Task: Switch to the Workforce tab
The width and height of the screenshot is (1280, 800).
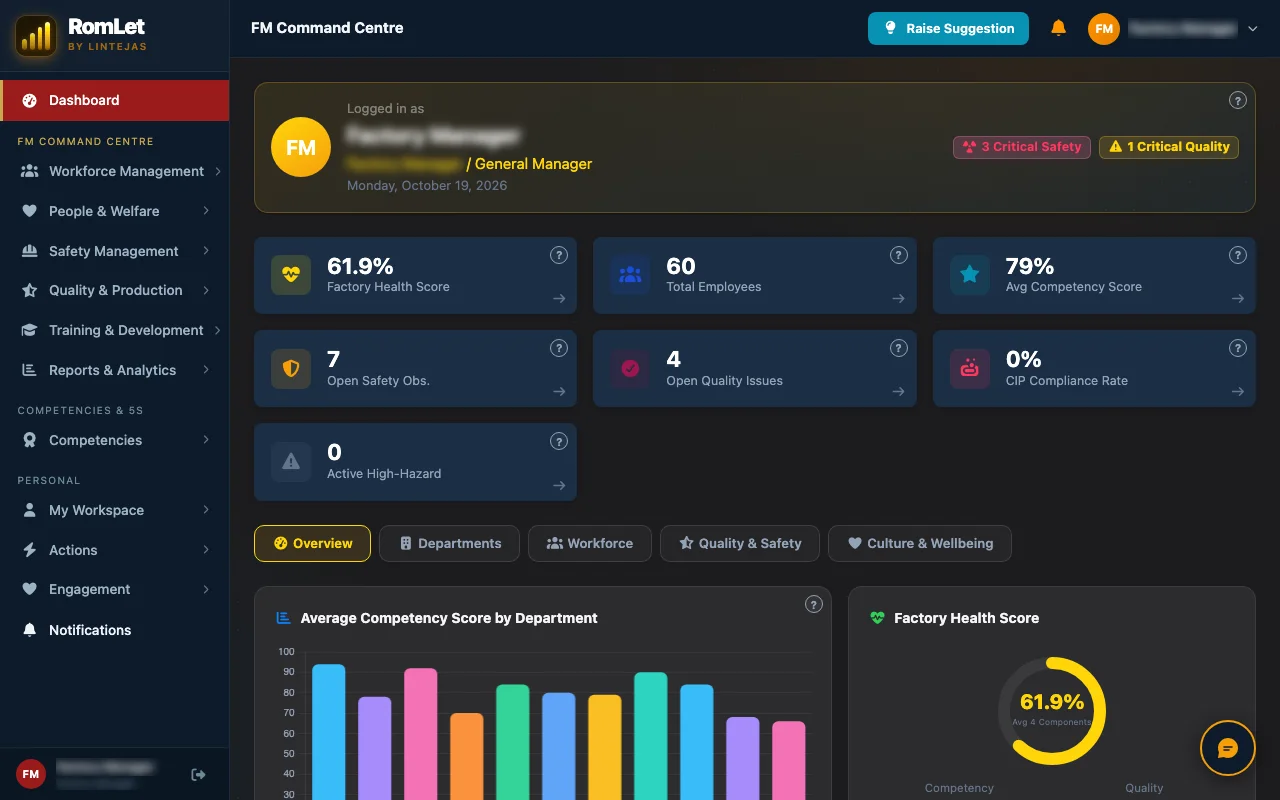Action: [590, 543]
